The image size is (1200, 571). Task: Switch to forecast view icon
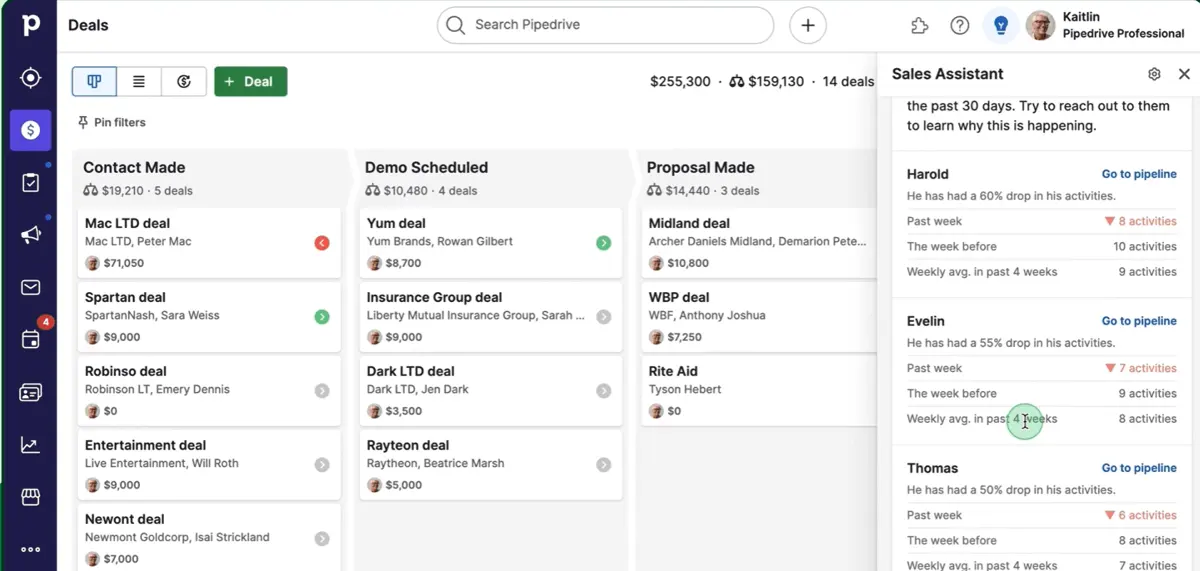[x=184, y=81]
